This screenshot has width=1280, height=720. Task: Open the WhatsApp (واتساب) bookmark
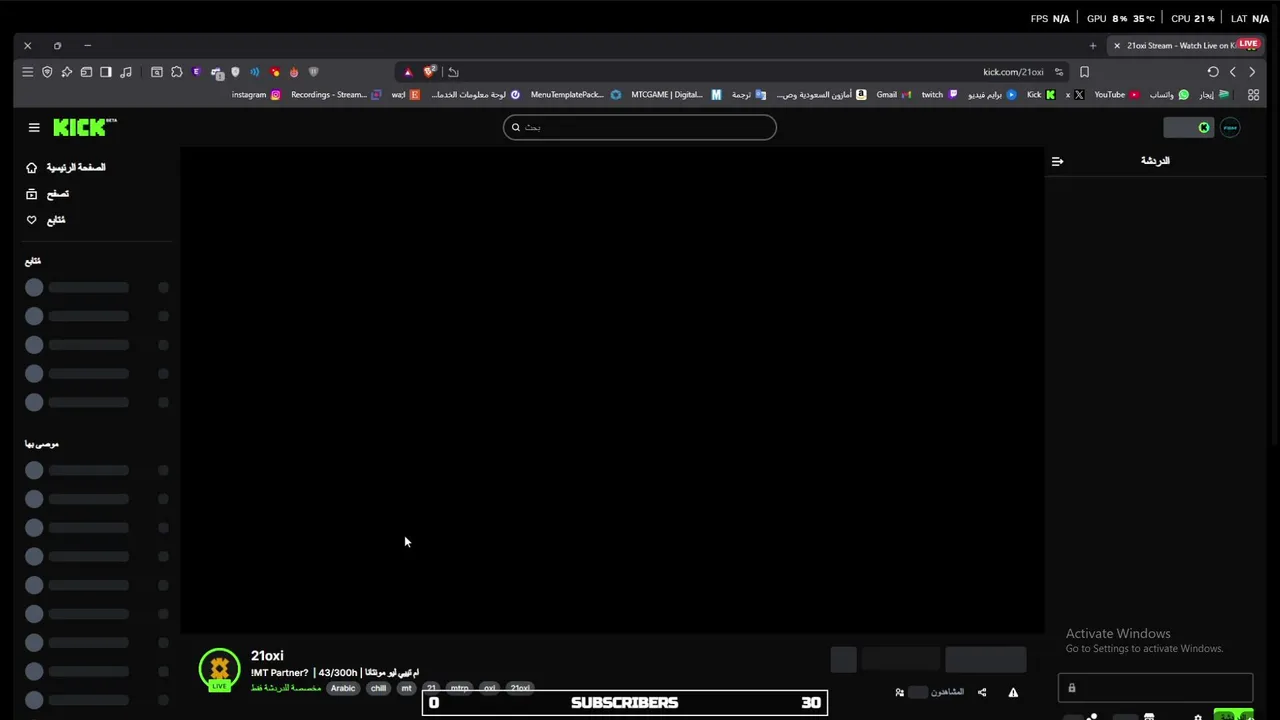(1168, 95)
